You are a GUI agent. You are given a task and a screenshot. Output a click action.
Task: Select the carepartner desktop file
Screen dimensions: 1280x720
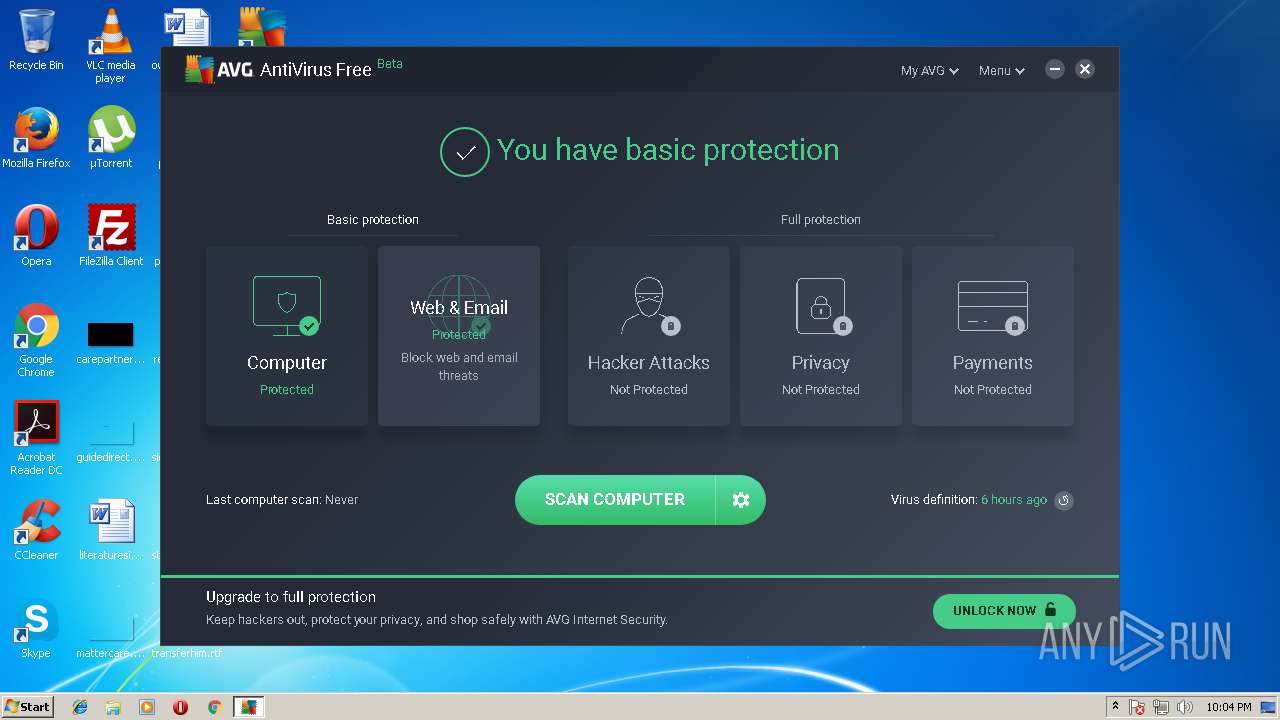tap(110, 341)
